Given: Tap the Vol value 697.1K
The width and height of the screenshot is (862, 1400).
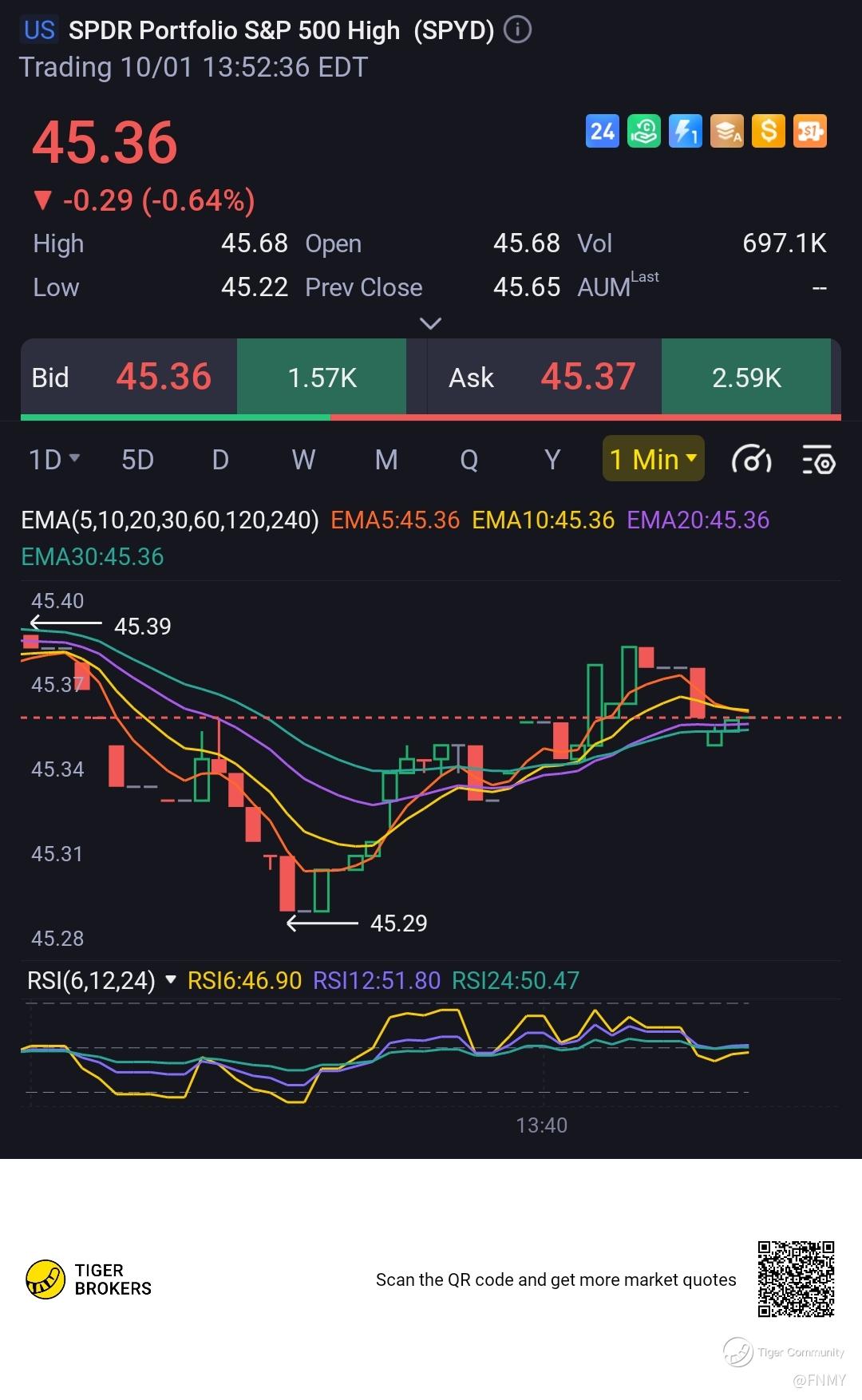Looking at the screenshot, I should point(785,243).
